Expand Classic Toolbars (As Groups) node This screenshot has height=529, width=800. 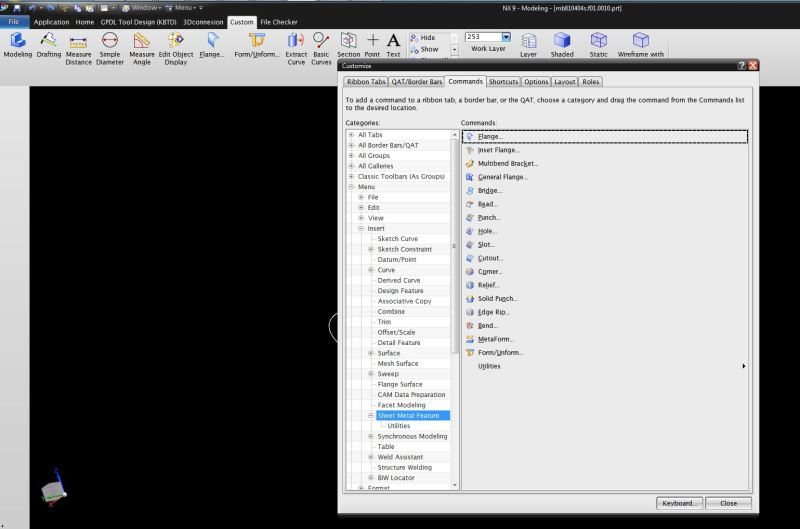pos(351,177)
